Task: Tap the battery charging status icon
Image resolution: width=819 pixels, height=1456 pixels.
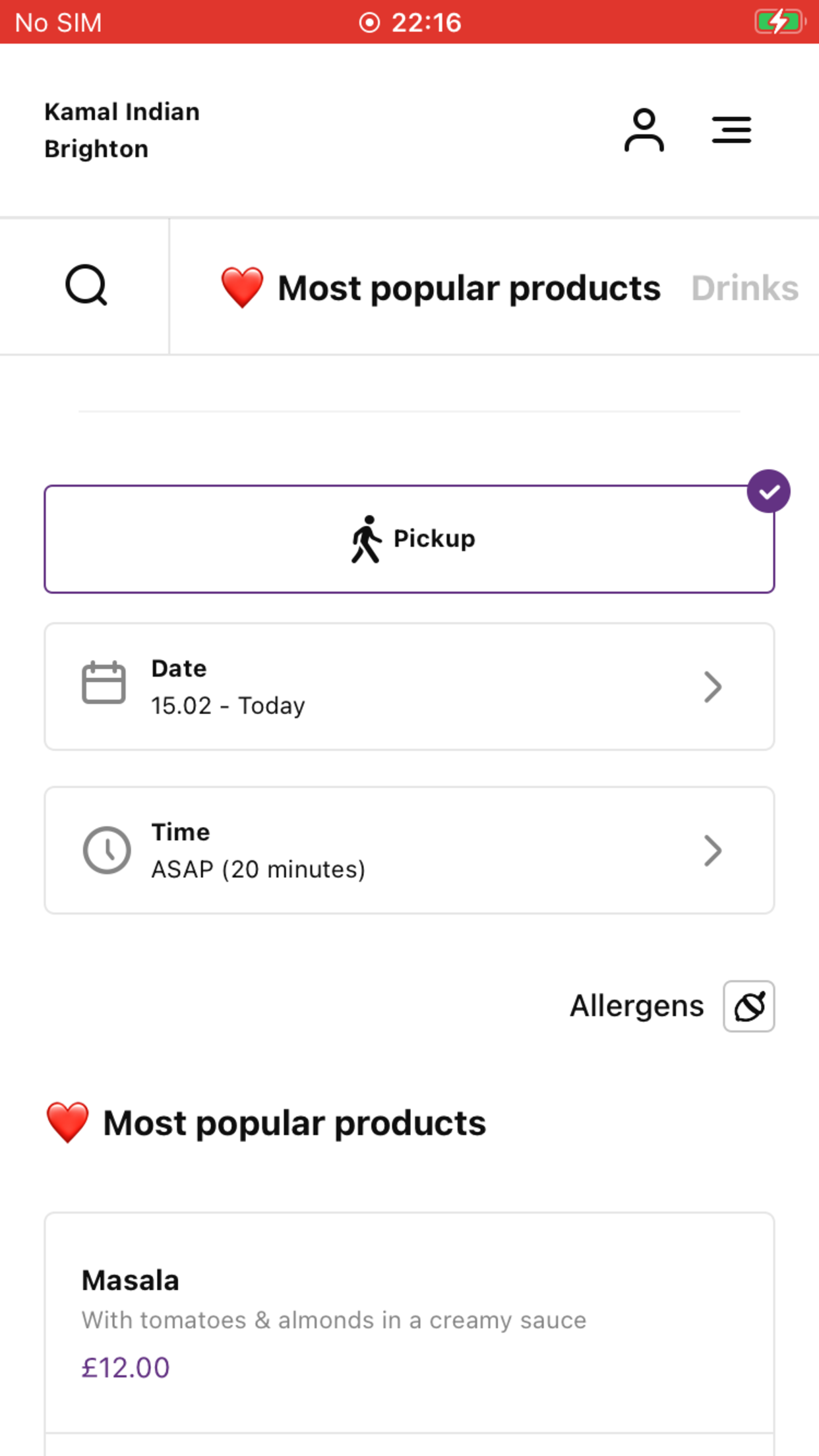Action: coord(780,22)
